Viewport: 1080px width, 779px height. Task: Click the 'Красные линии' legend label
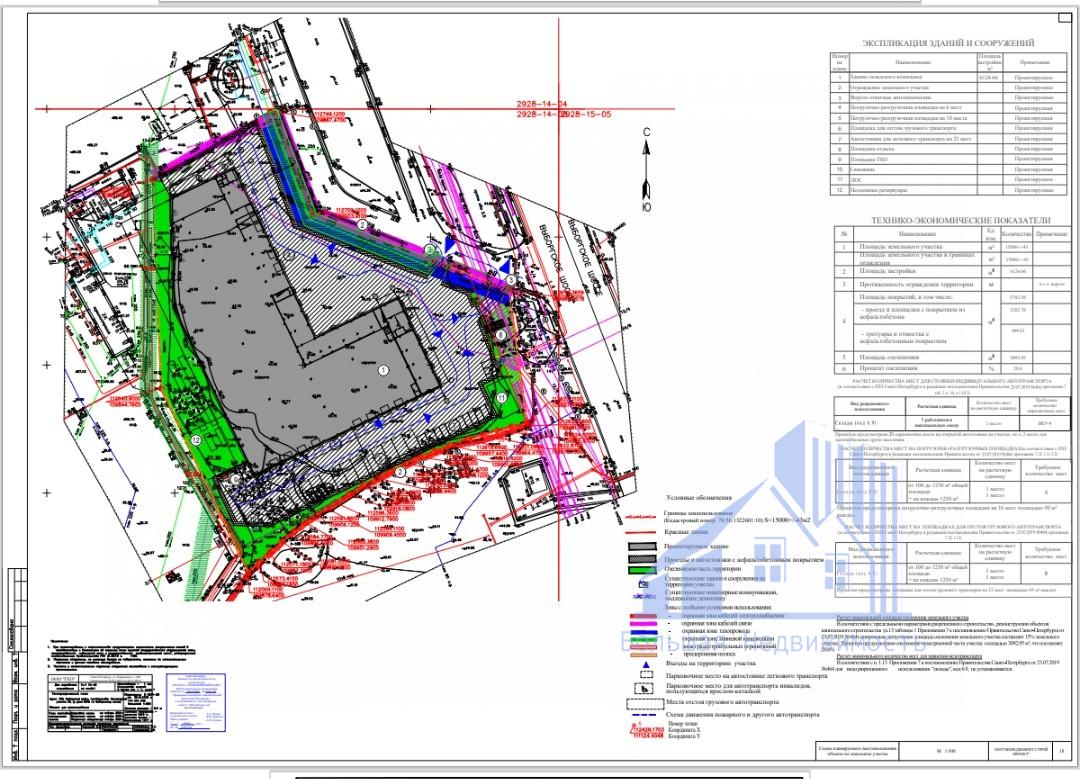click(686, 532)
